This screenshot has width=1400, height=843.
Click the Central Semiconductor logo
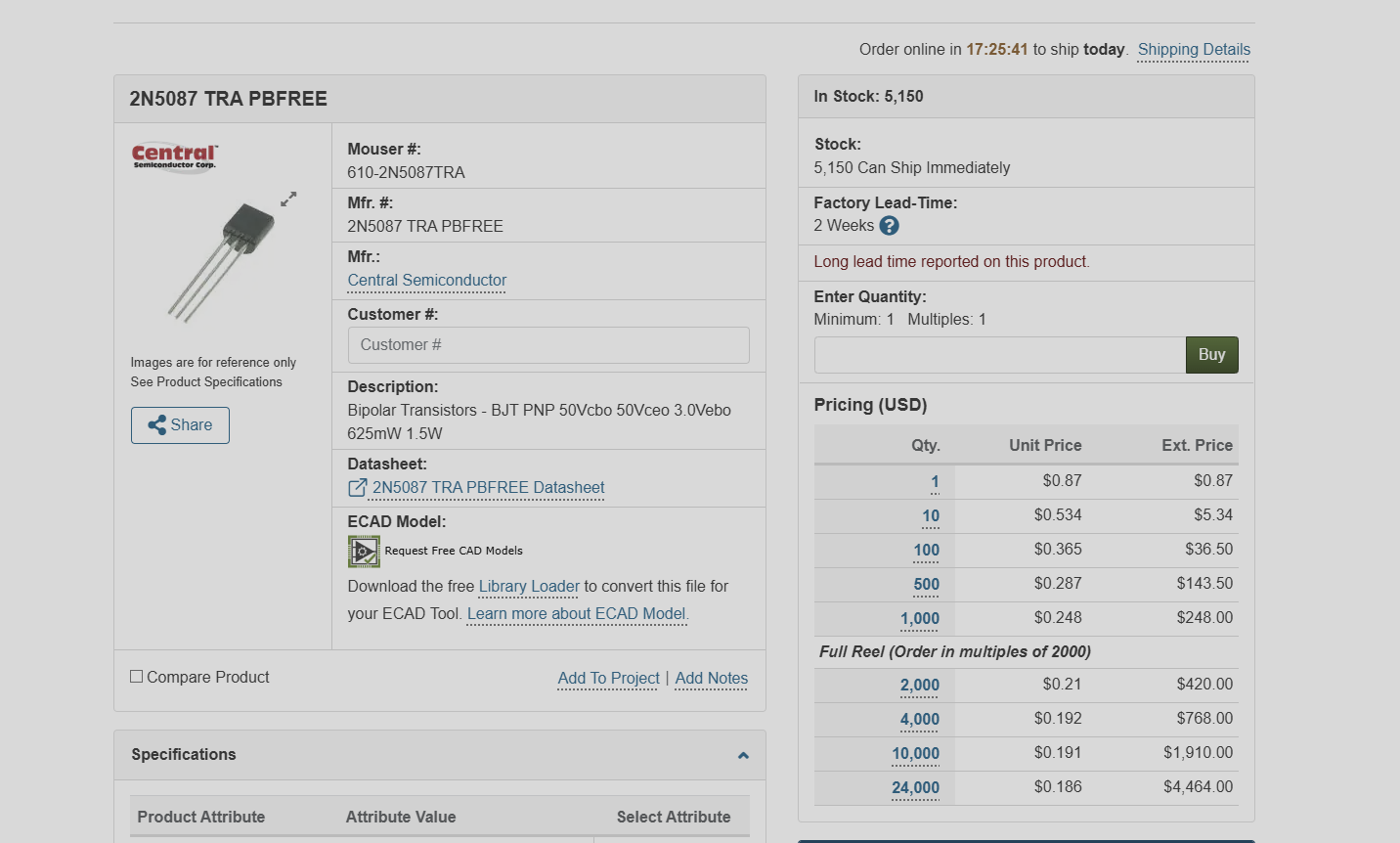(x=174, y=155)
